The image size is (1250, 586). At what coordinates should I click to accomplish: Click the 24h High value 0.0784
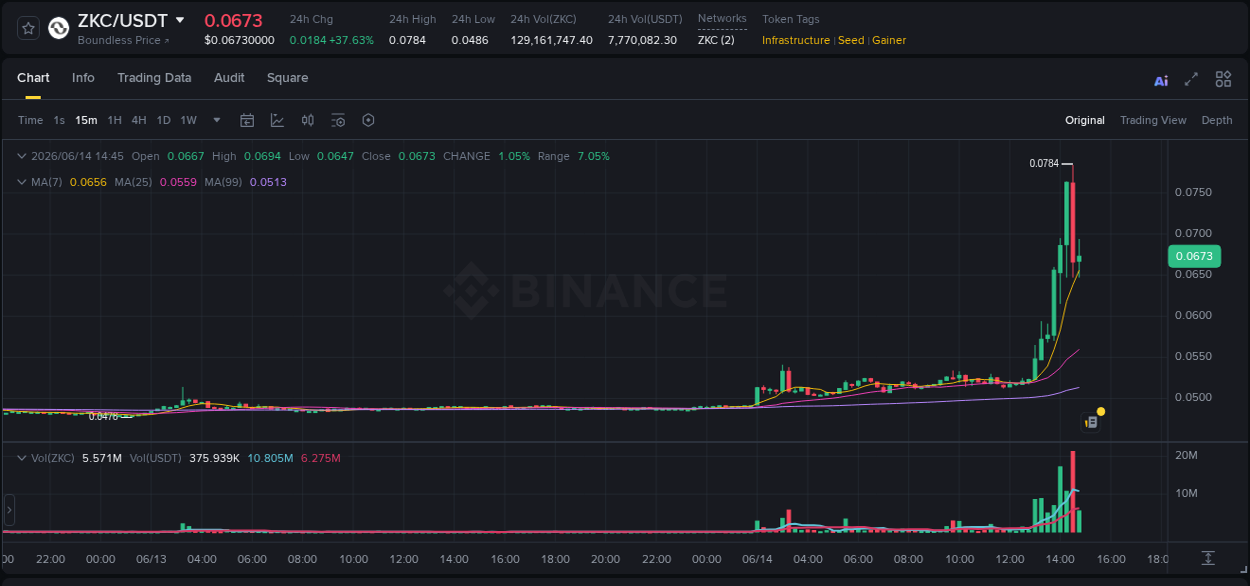[x=407, y=40]
